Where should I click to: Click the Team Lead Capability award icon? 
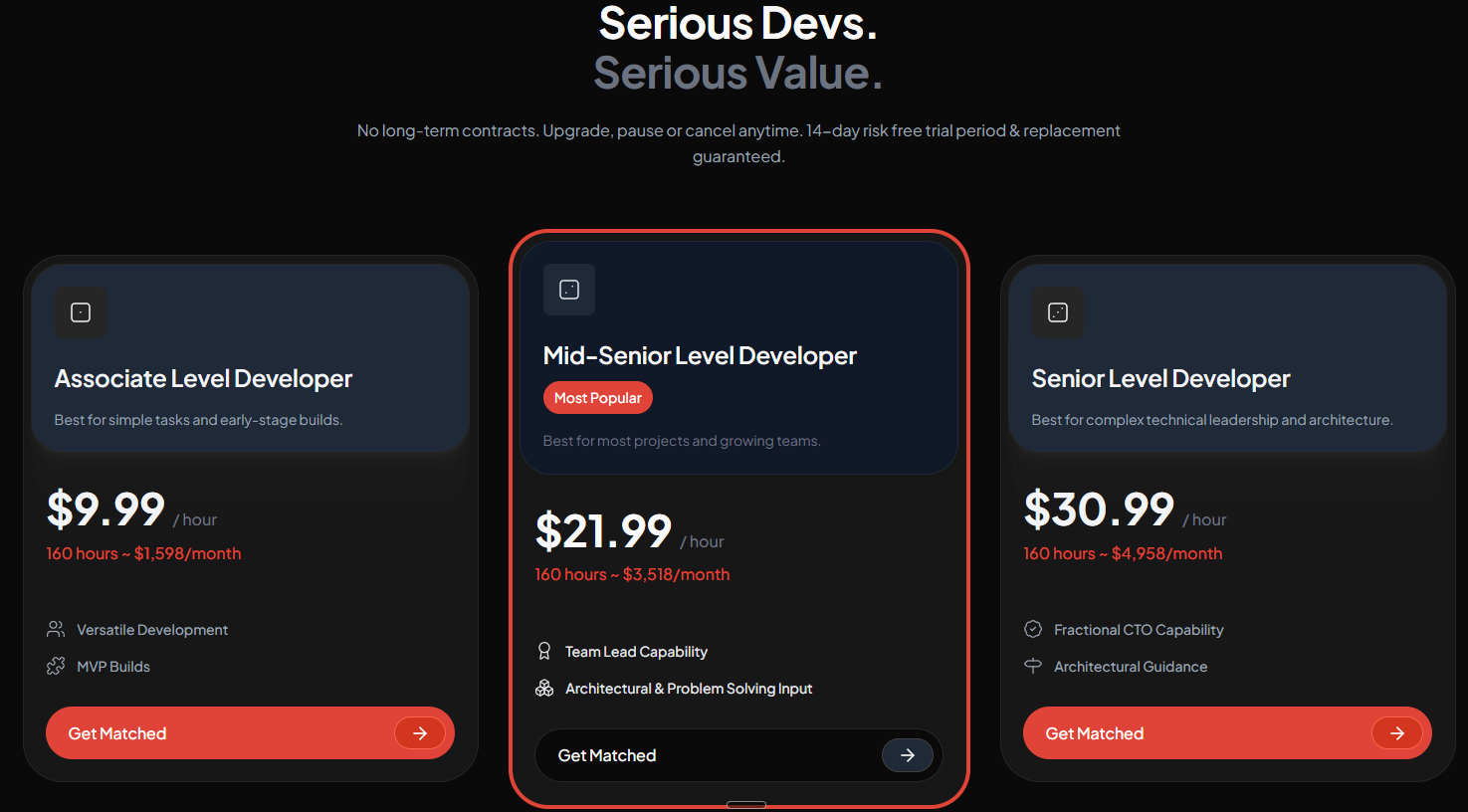tap(544, 651)
